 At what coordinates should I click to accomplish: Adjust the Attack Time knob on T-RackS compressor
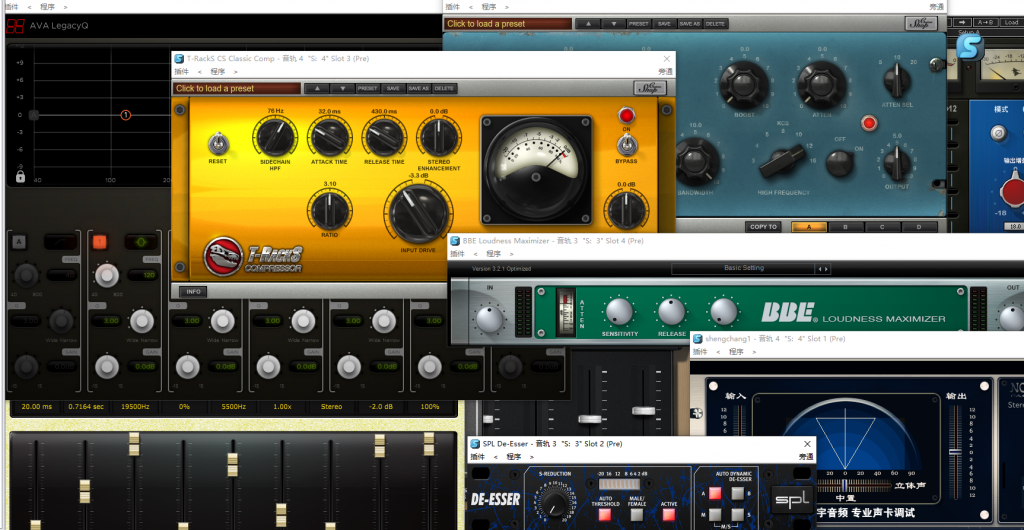point(329,136)
